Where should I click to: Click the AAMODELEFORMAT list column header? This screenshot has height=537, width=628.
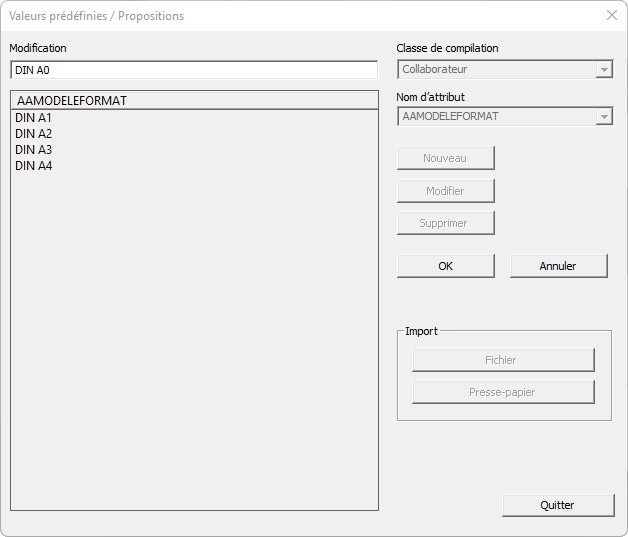[x=194, y=101]
